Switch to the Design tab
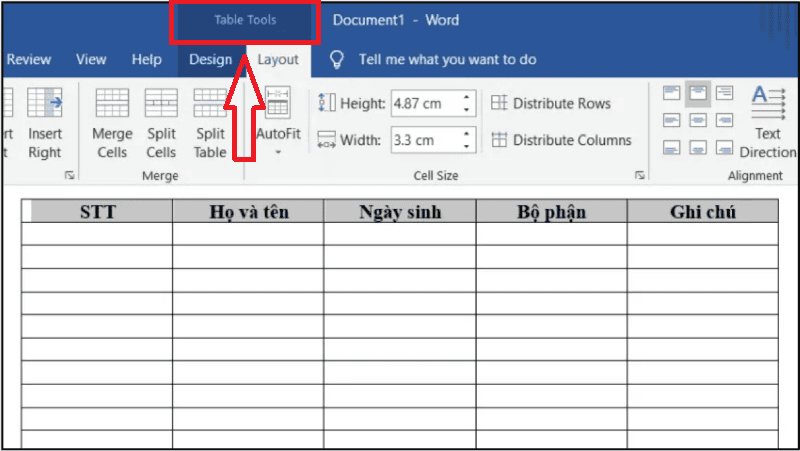Screen dimensions: 800x451 point(210,60)
